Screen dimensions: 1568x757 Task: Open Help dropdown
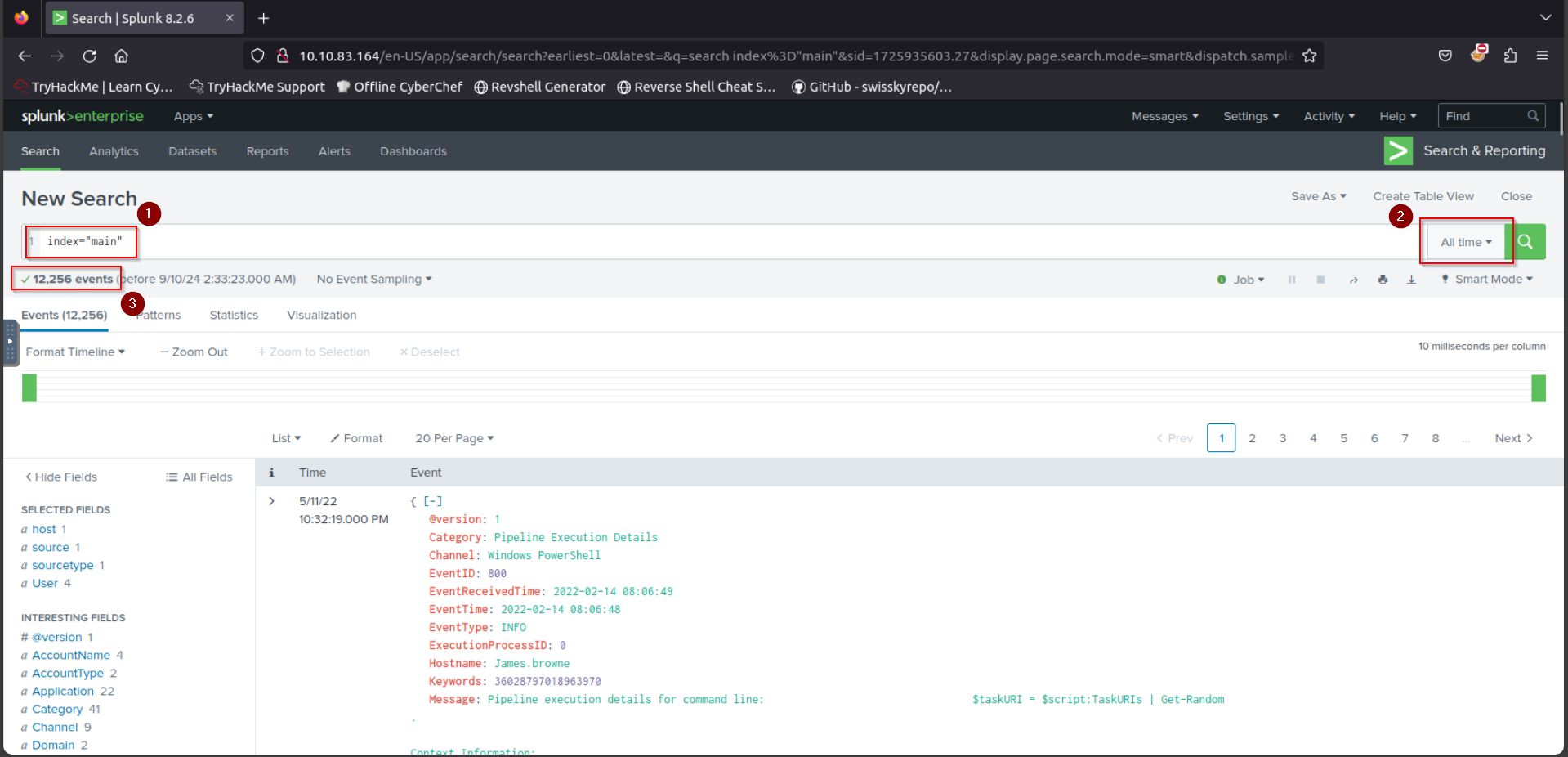pyautogui.click(x=1398, y=116)
